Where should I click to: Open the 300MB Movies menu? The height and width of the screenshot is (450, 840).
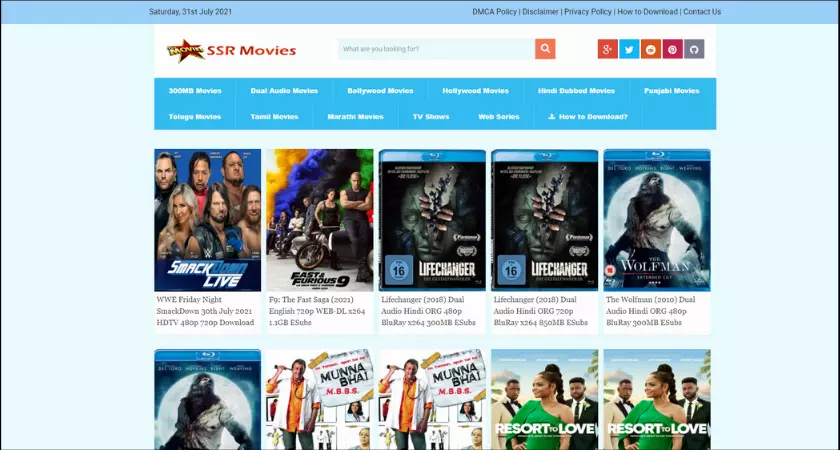pyautogui.click(x=195, y=91)
